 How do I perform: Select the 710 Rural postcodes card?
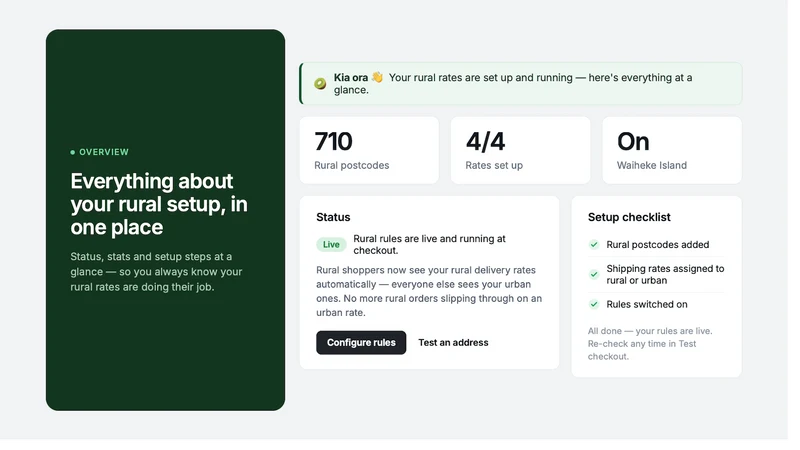pyautogui.click(x=369, y=150)
